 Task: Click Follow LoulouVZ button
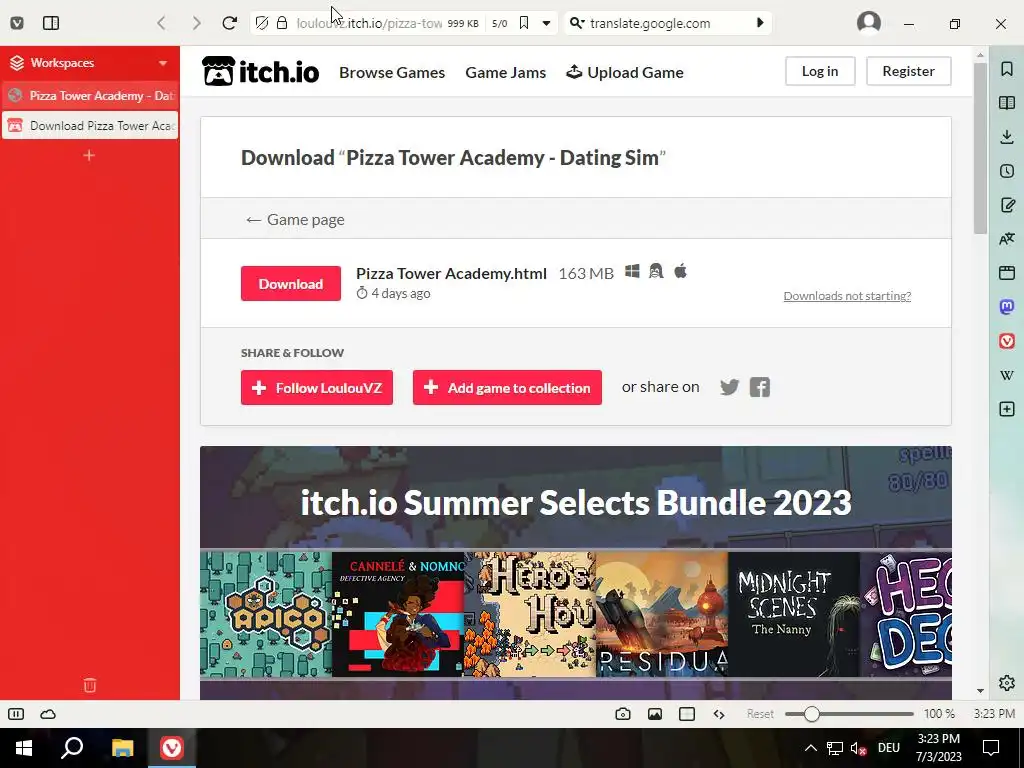point(317,388)
